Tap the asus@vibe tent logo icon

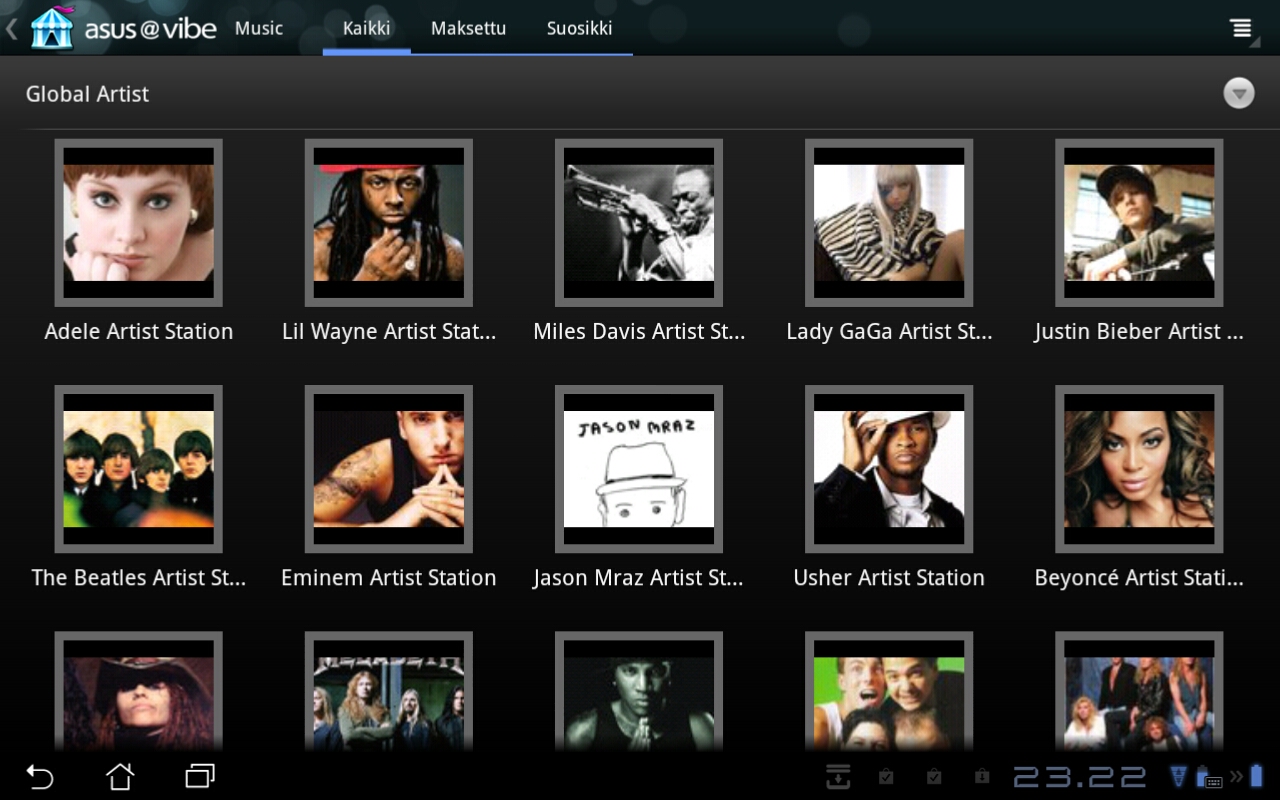[x=52, y=28]
